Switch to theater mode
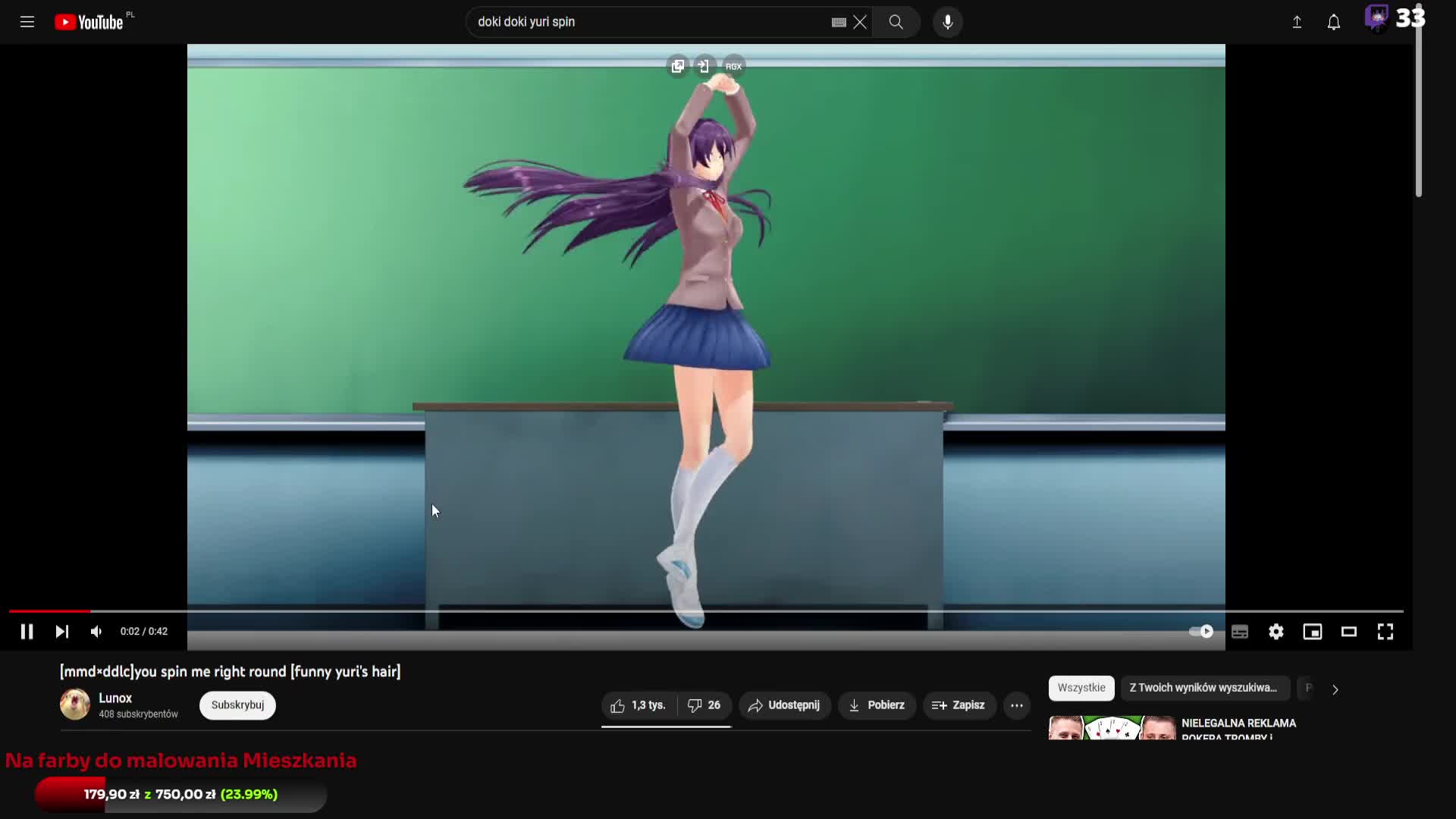This screenshot has width=1456, height=819. tap(1349, 632)
